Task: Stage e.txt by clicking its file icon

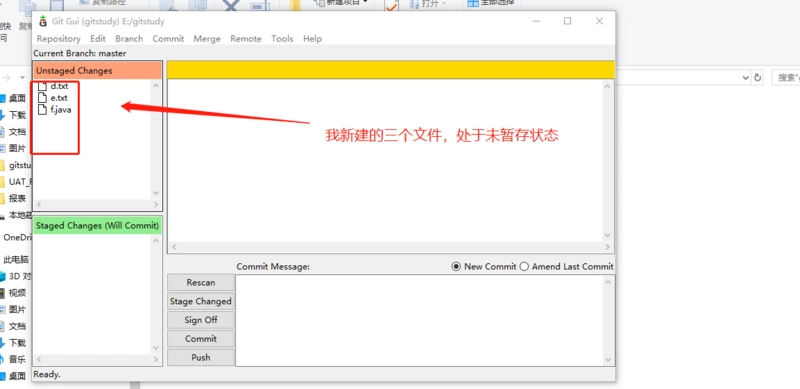Action: point(43,98)
